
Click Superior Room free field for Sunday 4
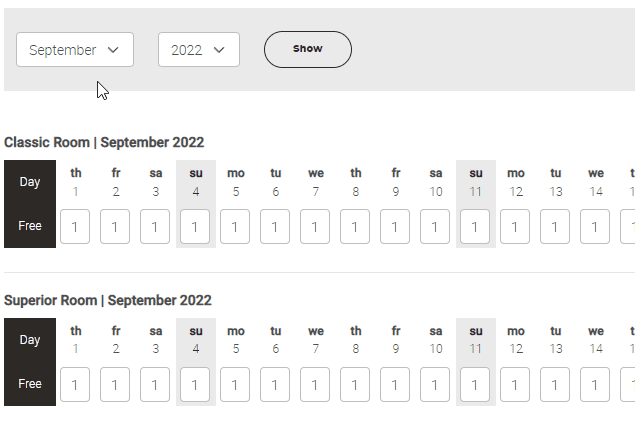[x=195, y=384]
